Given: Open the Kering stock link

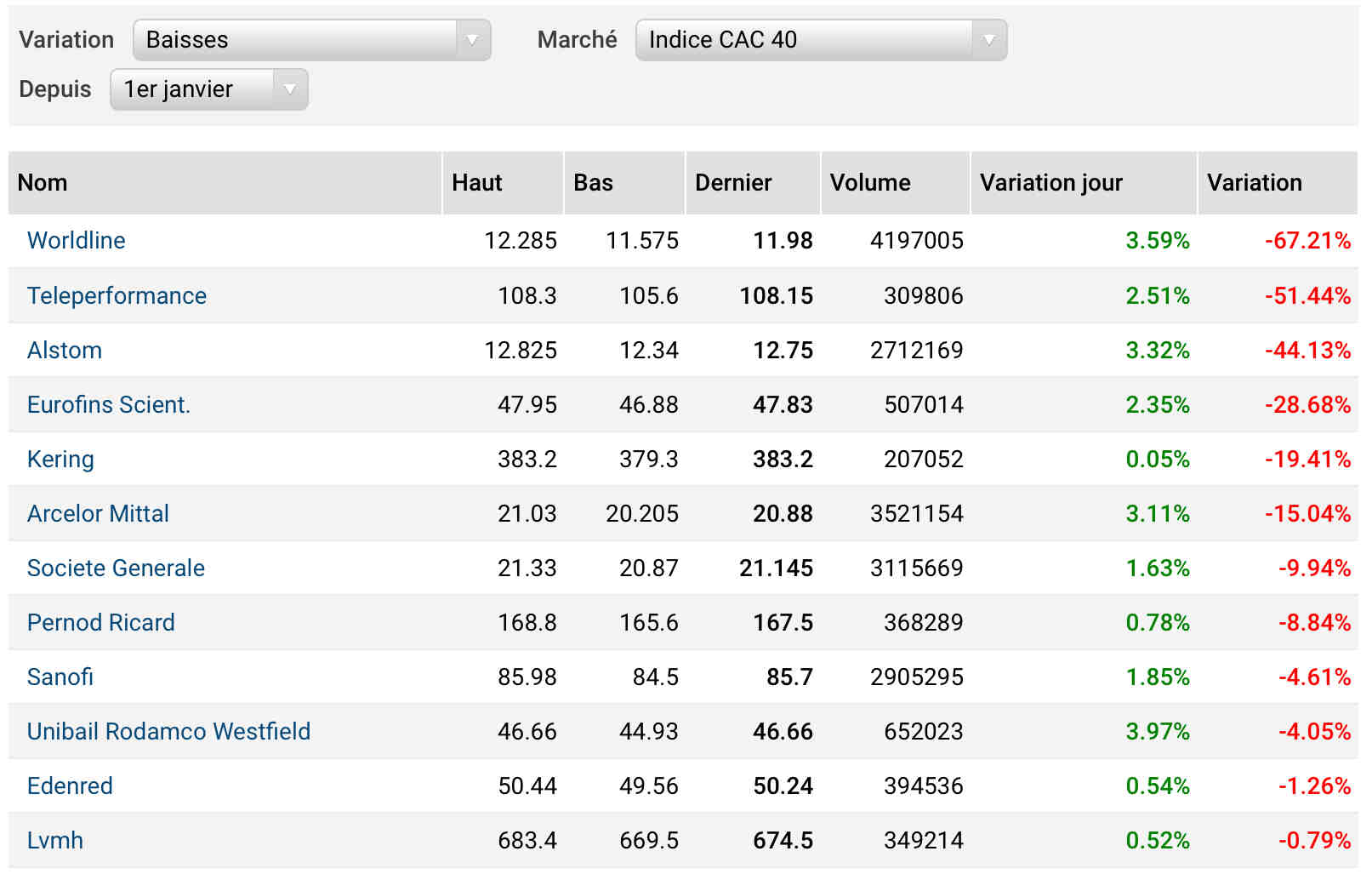Looking at the screenshot, I should 60,460.
